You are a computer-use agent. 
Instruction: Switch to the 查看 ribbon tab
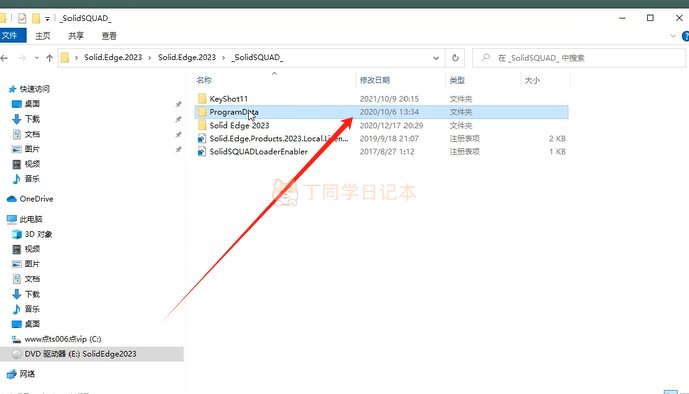click(109, 36)
